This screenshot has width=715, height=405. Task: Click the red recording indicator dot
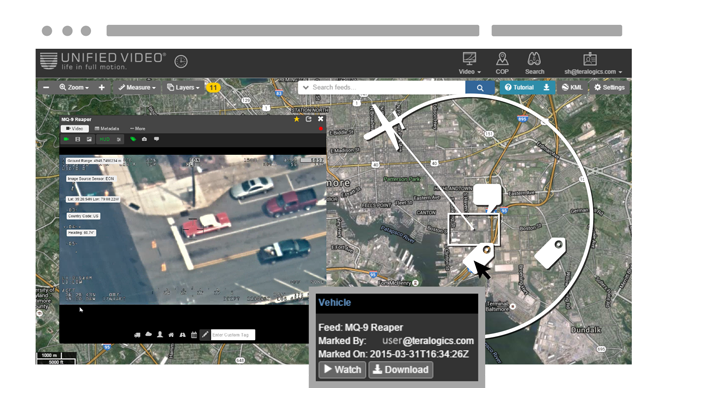(321, 129)
